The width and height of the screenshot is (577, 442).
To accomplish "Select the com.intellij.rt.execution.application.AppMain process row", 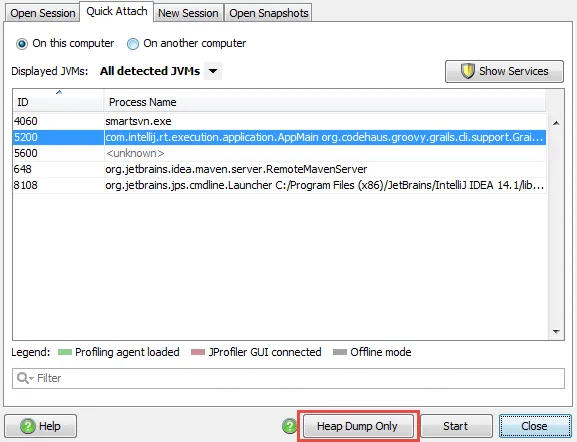I will pos(279,137).
